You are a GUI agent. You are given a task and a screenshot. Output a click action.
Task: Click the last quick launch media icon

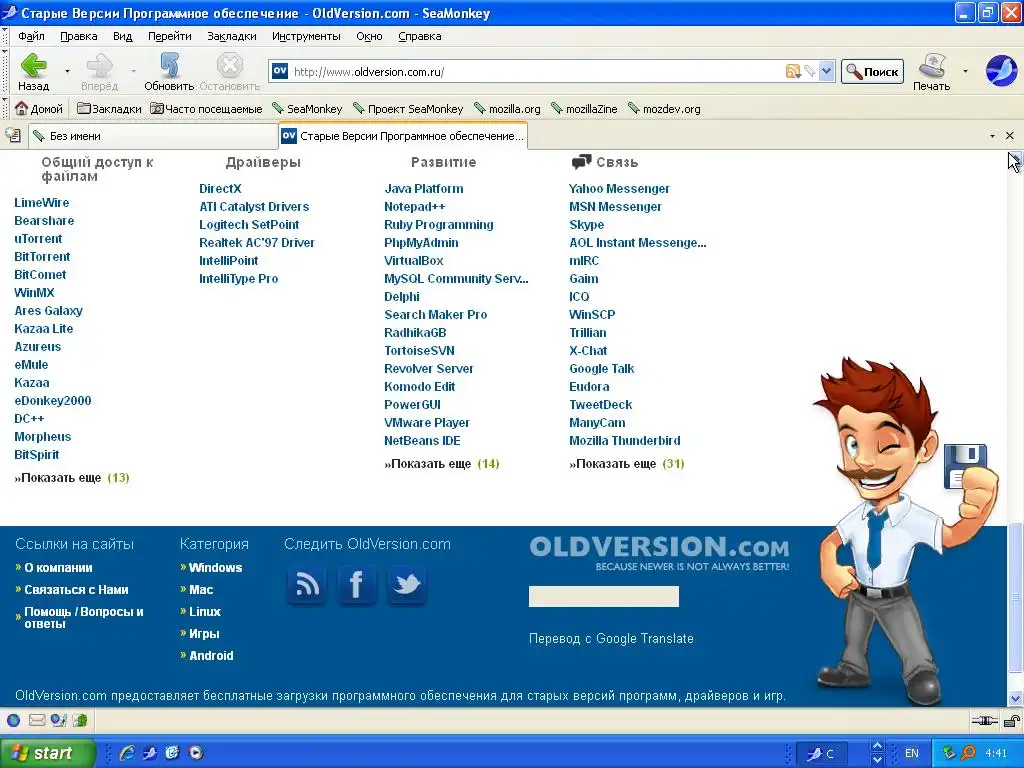195,753
